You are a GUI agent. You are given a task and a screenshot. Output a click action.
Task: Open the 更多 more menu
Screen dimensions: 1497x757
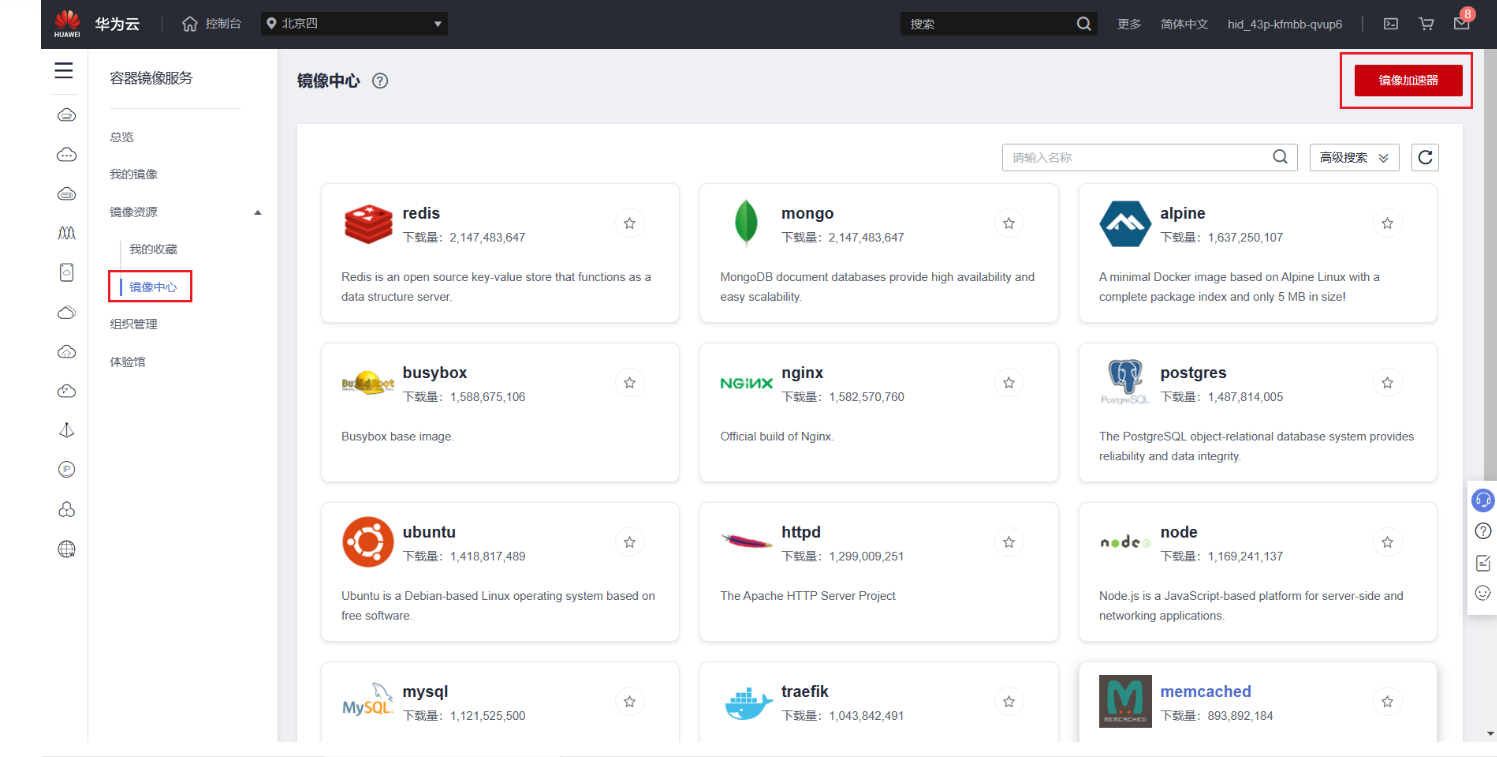1129,24
